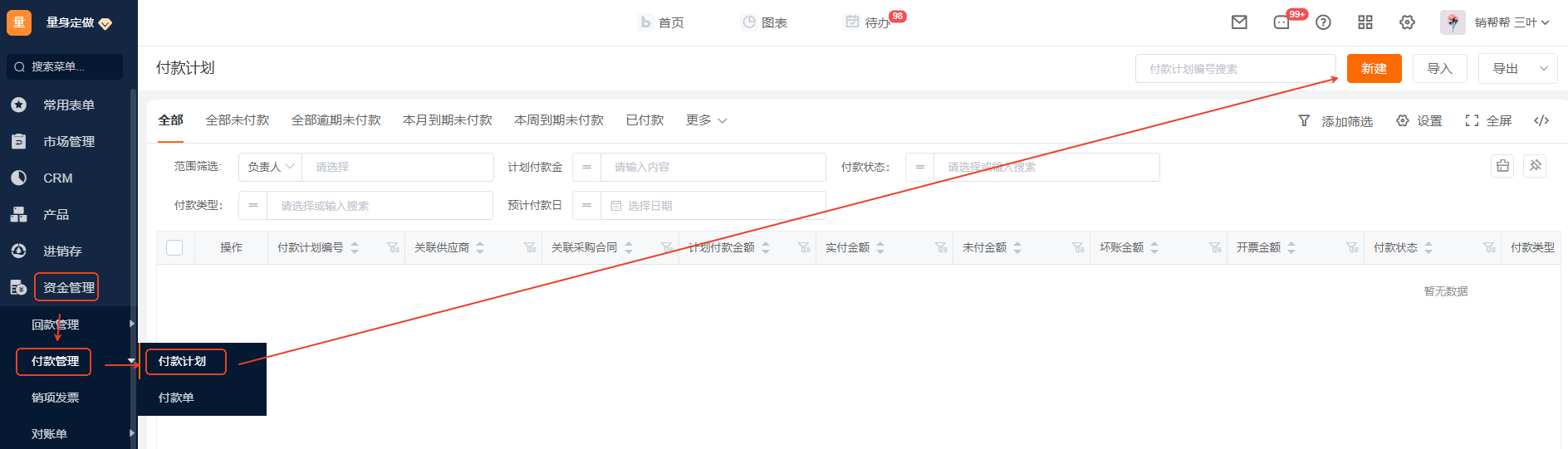
Task: Click the save filter briefcase icon
Action: 1502,166
